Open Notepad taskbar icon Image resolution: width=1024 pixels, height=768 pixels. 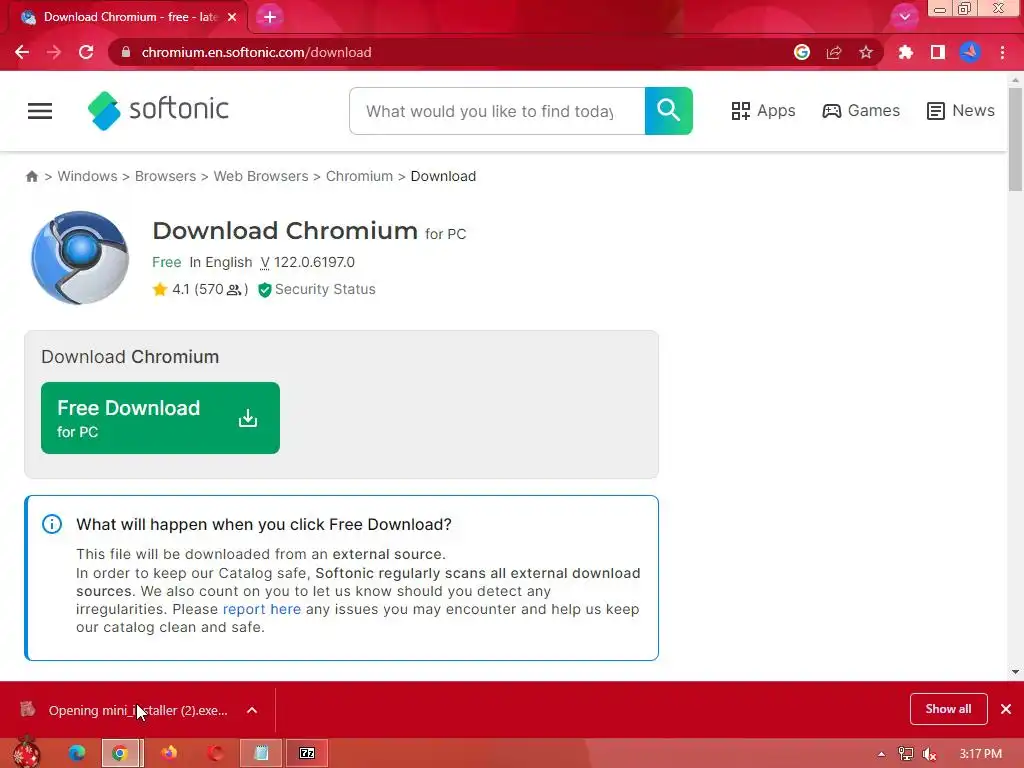261,753
